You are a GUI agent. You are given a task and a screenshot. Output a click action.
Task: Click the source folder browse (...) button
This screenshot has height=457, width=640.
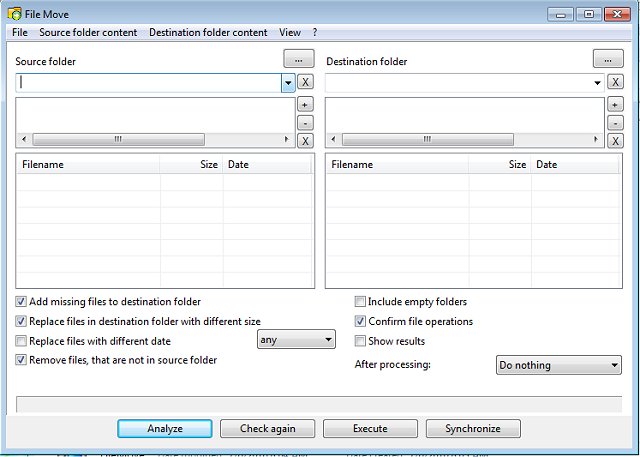pyautogui.click(x=299, y=59)
